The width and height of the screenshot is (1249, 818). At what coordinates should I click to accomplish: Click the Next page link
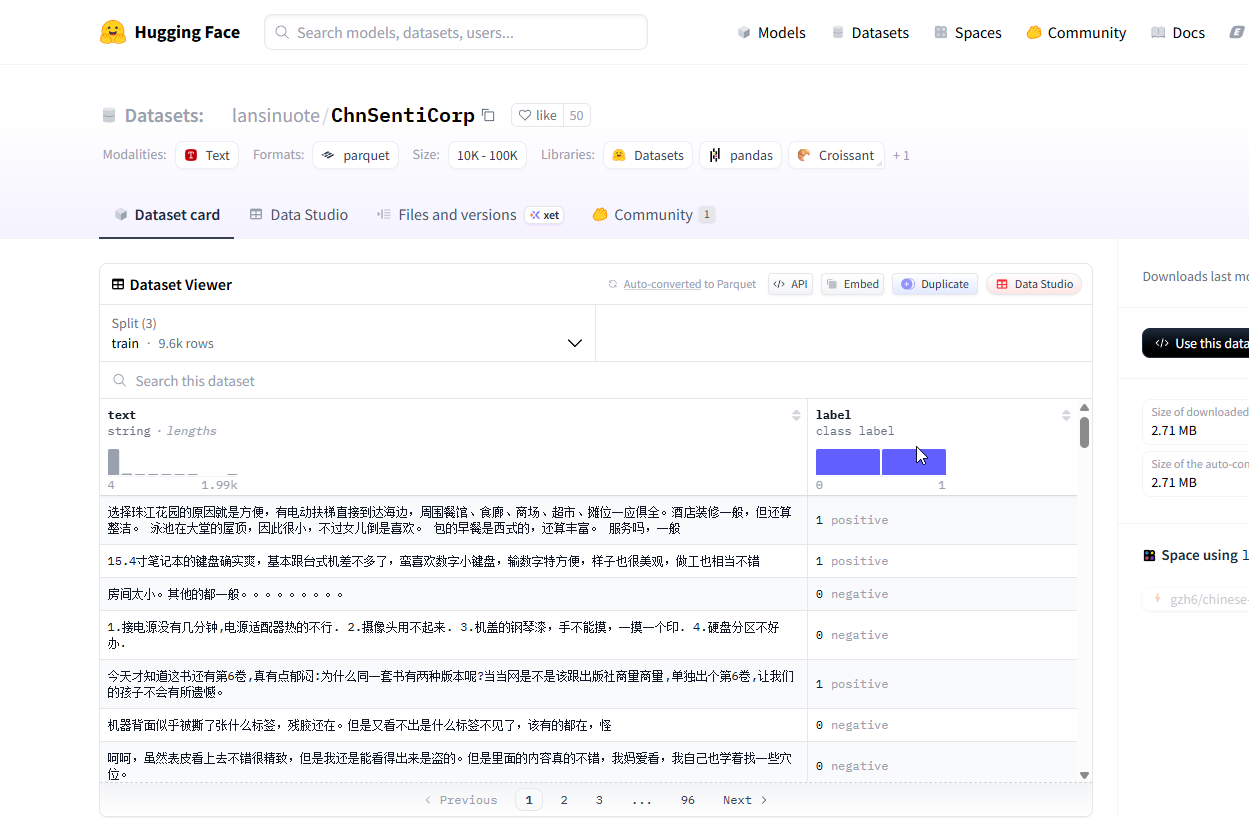point(746,800)
